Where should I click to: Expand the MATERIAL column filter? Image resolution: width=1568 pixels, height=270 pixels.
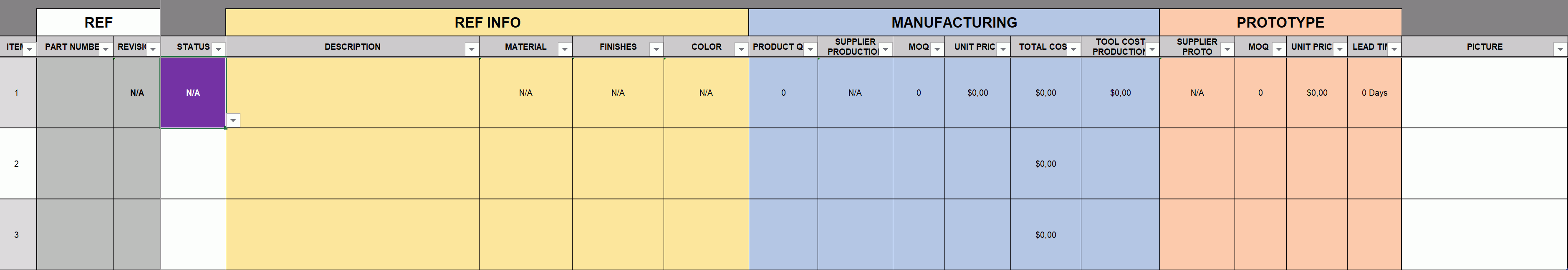[564, 49]
